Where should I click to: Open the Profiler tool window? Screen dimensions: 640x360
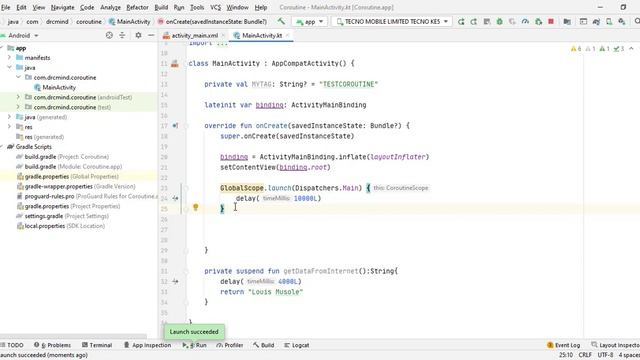point(230,345)
